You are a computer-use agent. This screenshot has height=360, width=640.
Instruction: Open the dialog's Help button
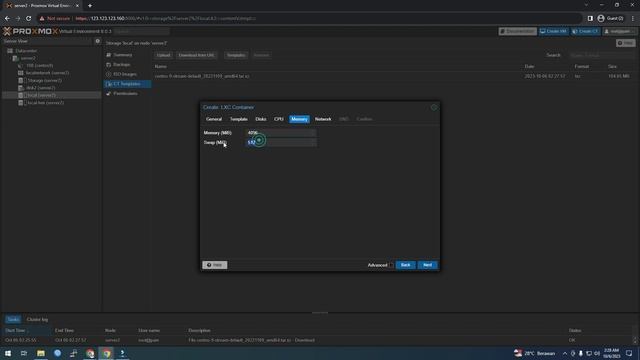pos(215,265)
